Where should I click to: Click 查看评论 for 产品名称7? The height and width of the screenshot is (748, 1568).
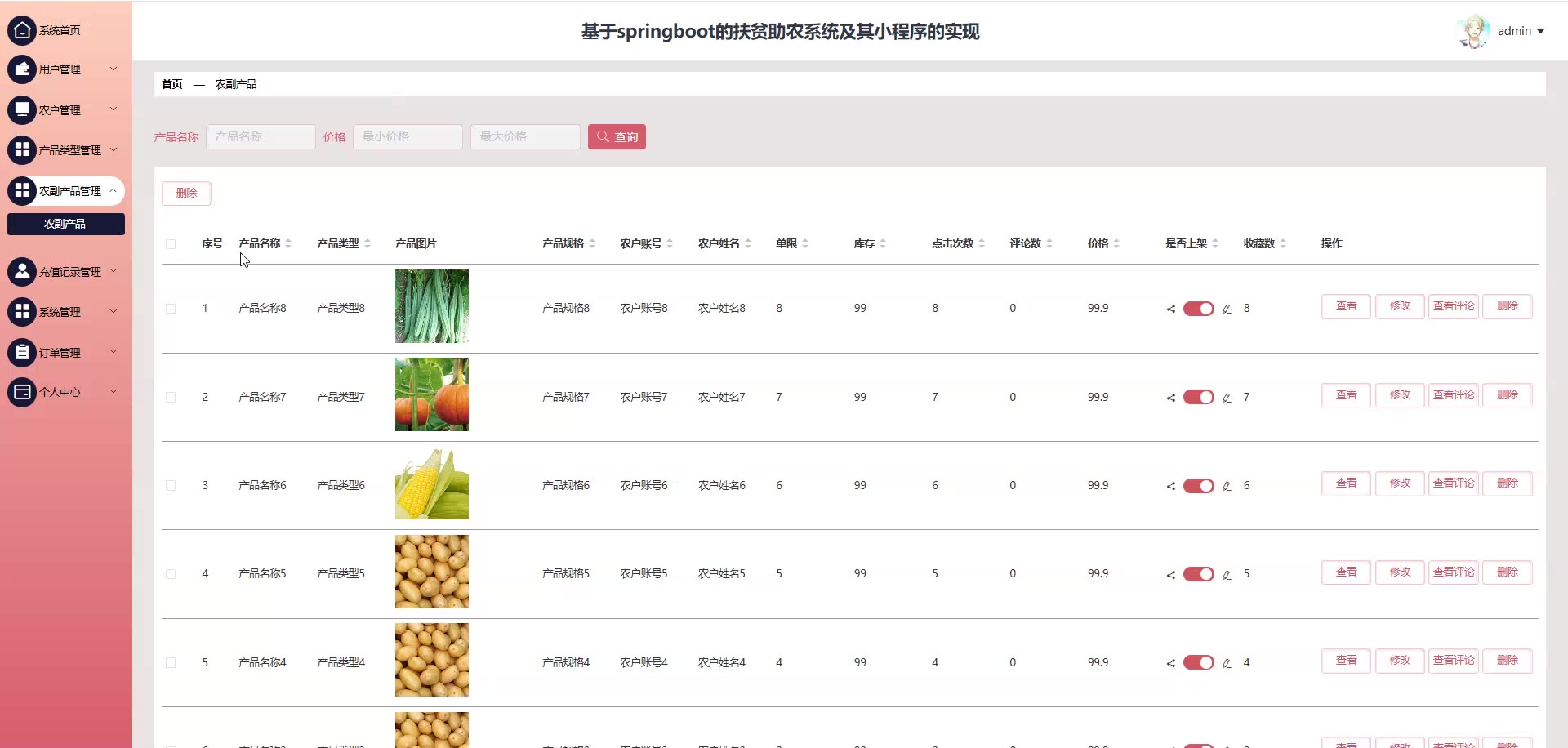[x=1453, y=395]
